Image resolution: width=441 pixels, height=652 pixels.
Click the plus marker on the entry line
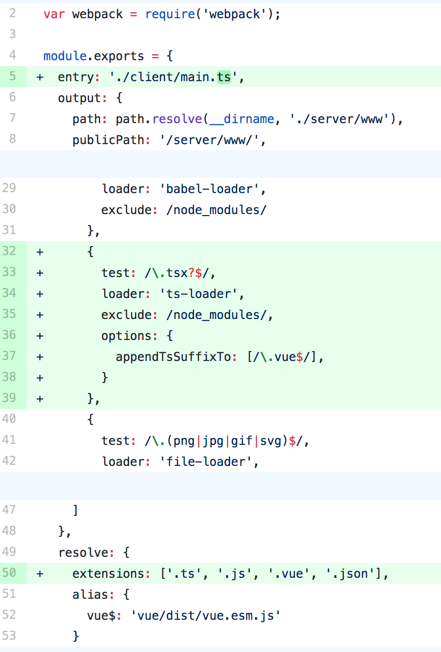[x=40, y=77]
